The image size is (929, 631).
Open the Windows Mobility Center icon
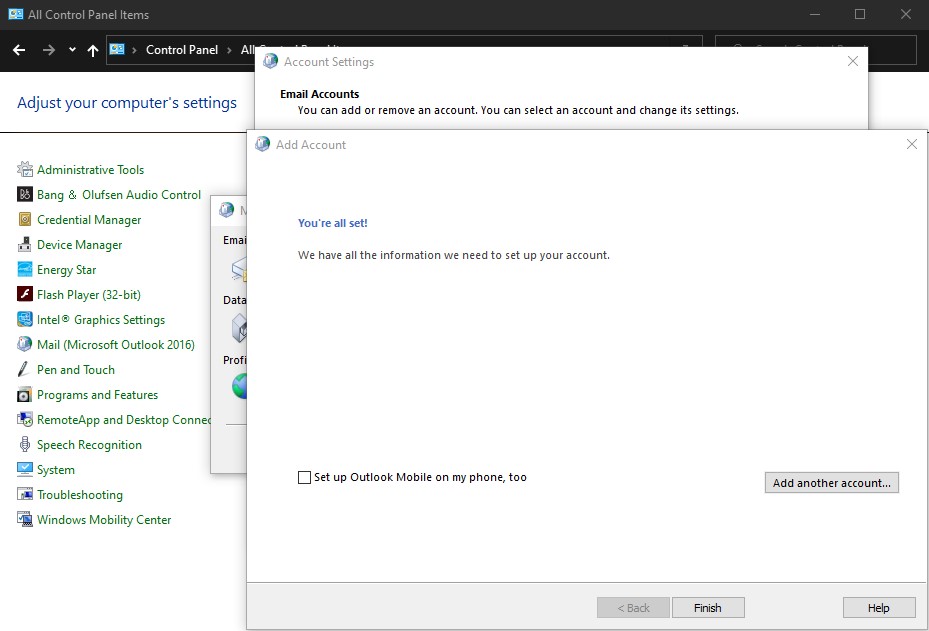[25, 520]
